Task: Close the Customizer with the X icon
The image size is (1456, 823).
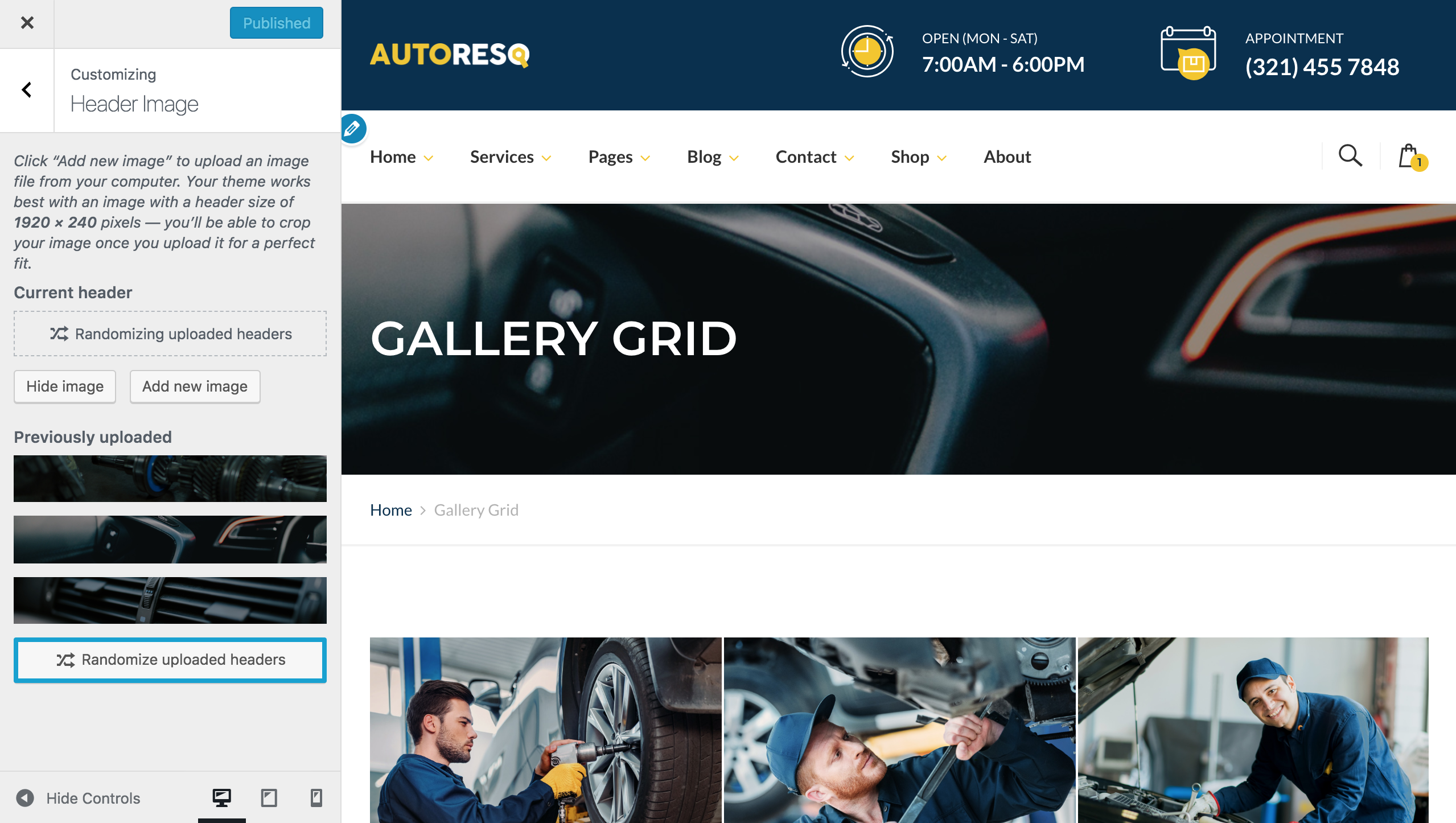Action: [27, 23]
